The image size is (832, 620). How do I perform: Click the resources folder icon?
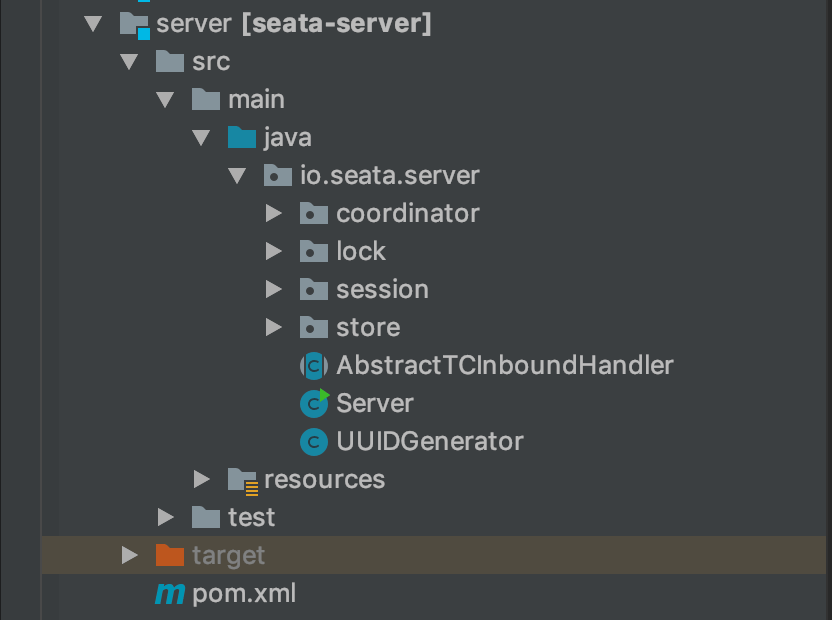coord(242,480)
